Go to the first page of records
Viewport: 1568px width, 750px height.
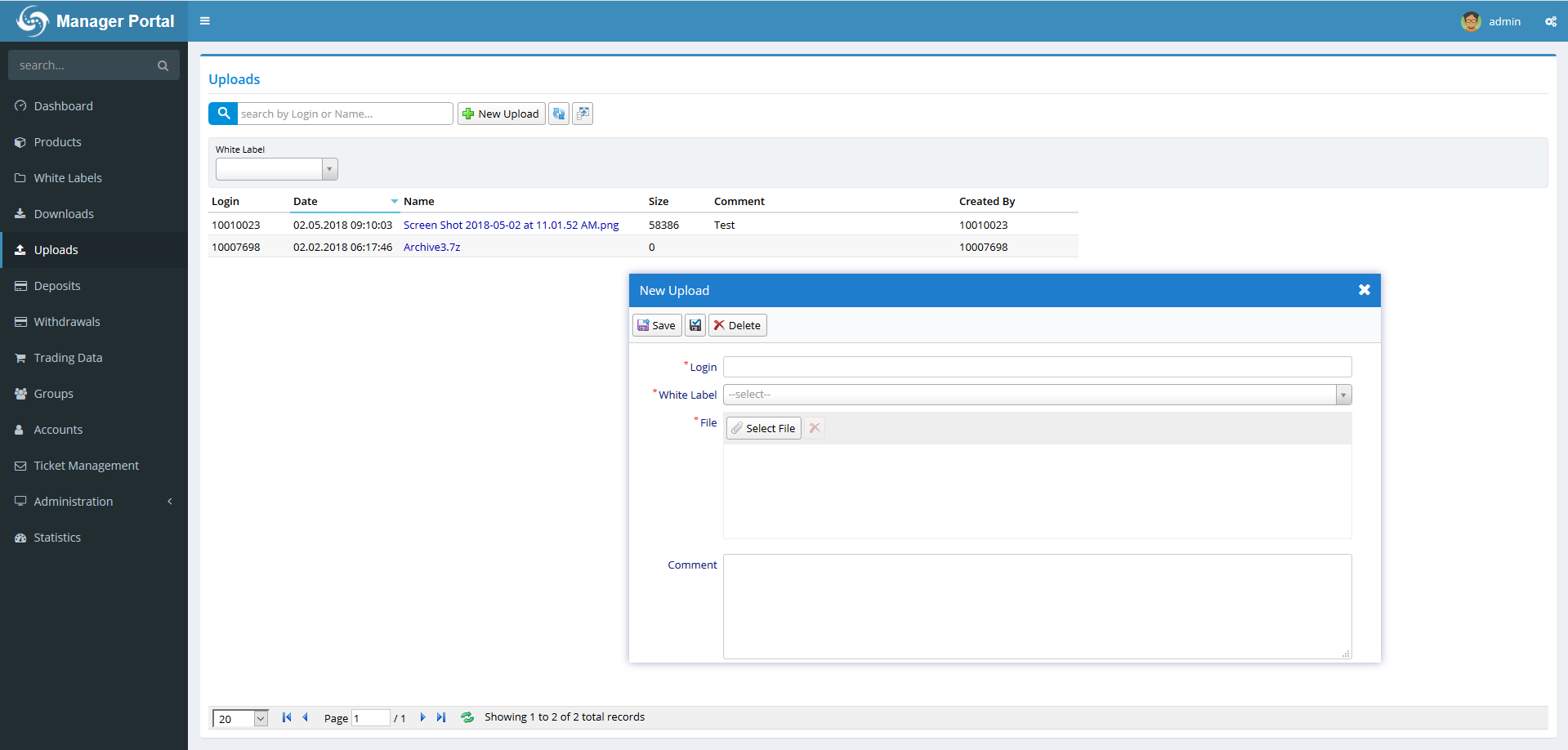point(286,717)
